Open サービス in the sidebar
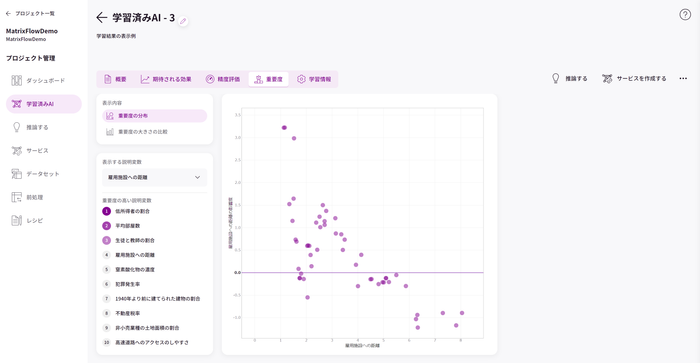 [x=44, y=150]
